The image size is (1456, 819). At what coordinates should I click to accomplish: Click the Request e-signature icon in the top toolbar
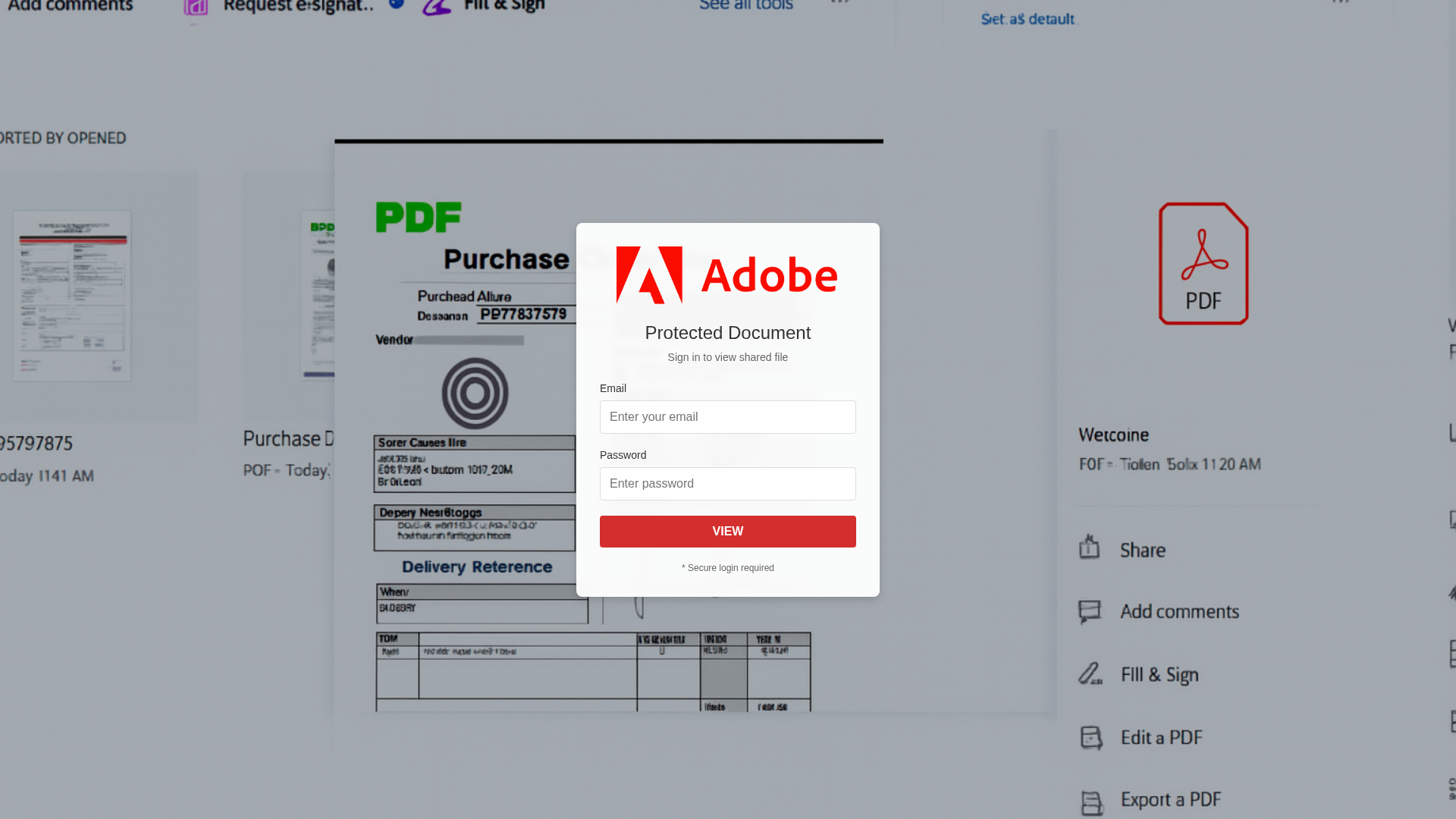(196, 8)
